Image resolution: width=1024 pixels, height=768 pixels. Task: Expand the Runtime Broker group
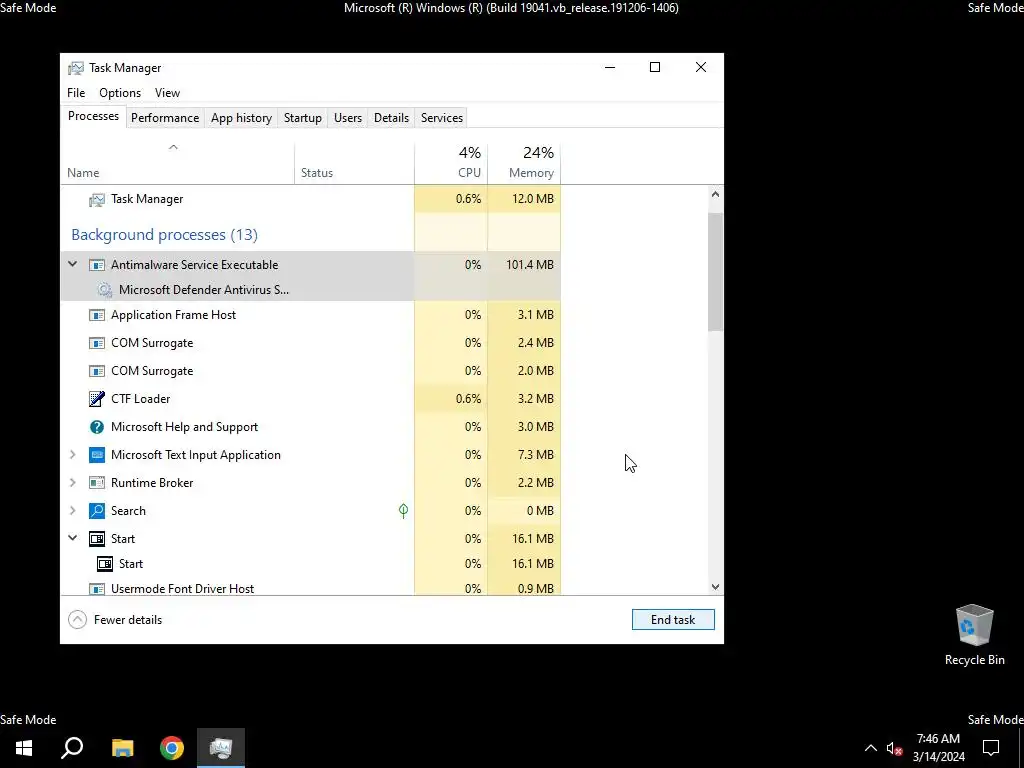point(72,483)
